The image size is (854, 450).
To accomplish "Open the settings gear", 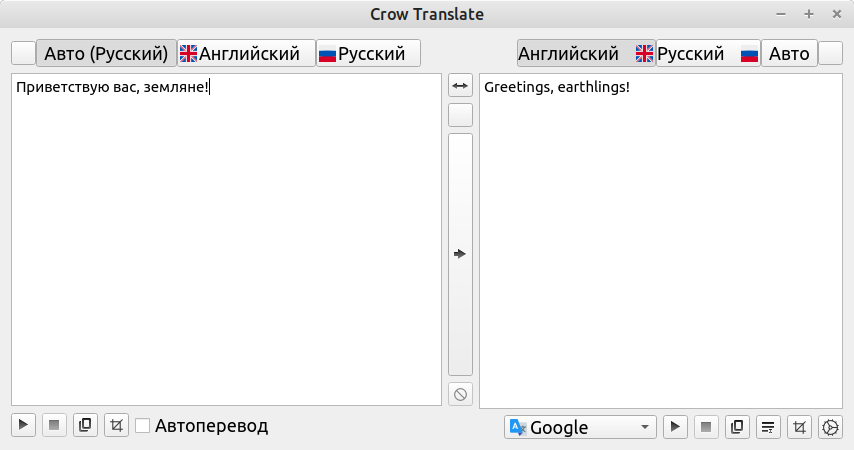I will (x=830, y=427).
